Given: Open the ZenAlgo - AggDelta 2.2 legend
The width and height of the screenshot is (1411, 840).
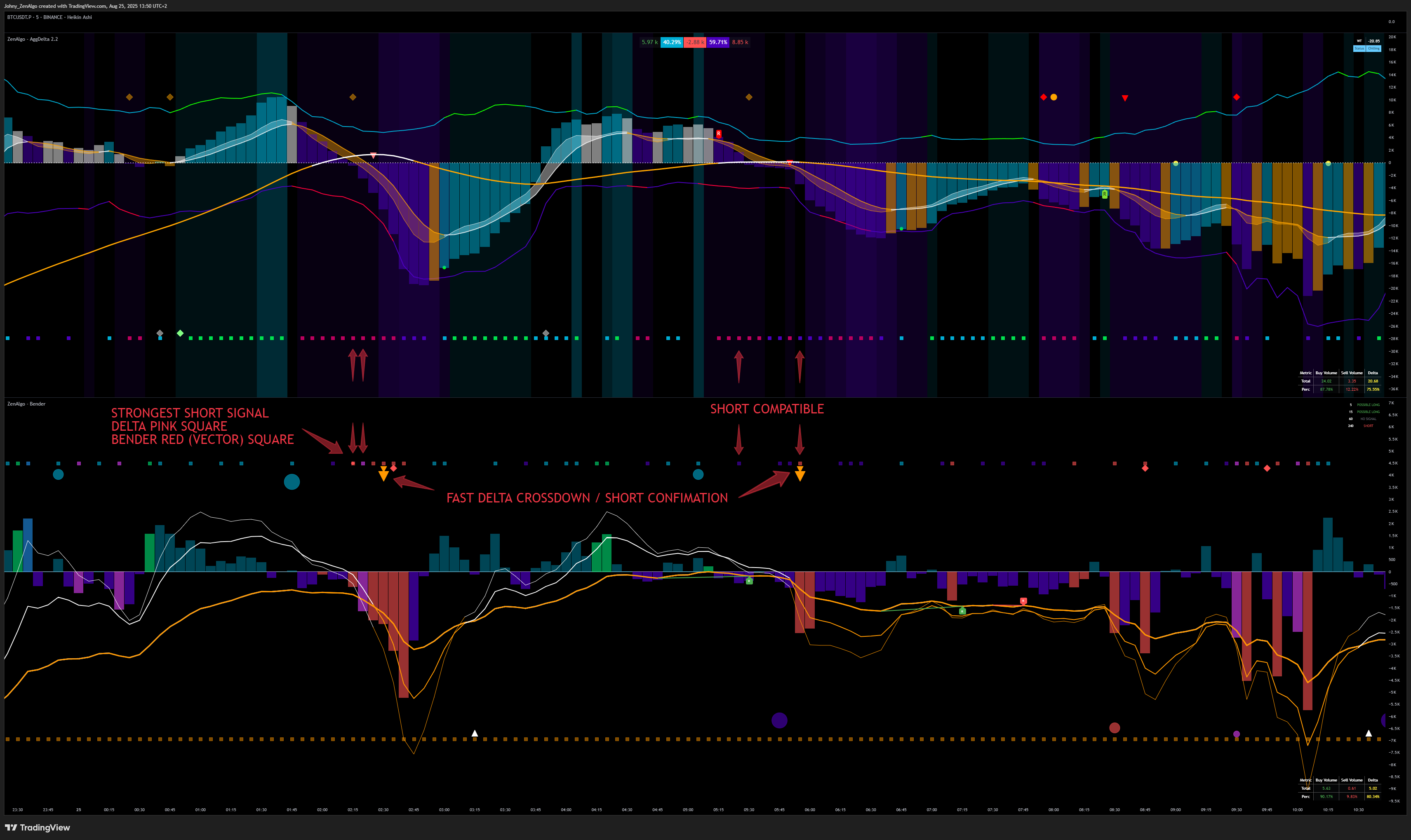Looking at the screenshot, I should coord(32,39).
